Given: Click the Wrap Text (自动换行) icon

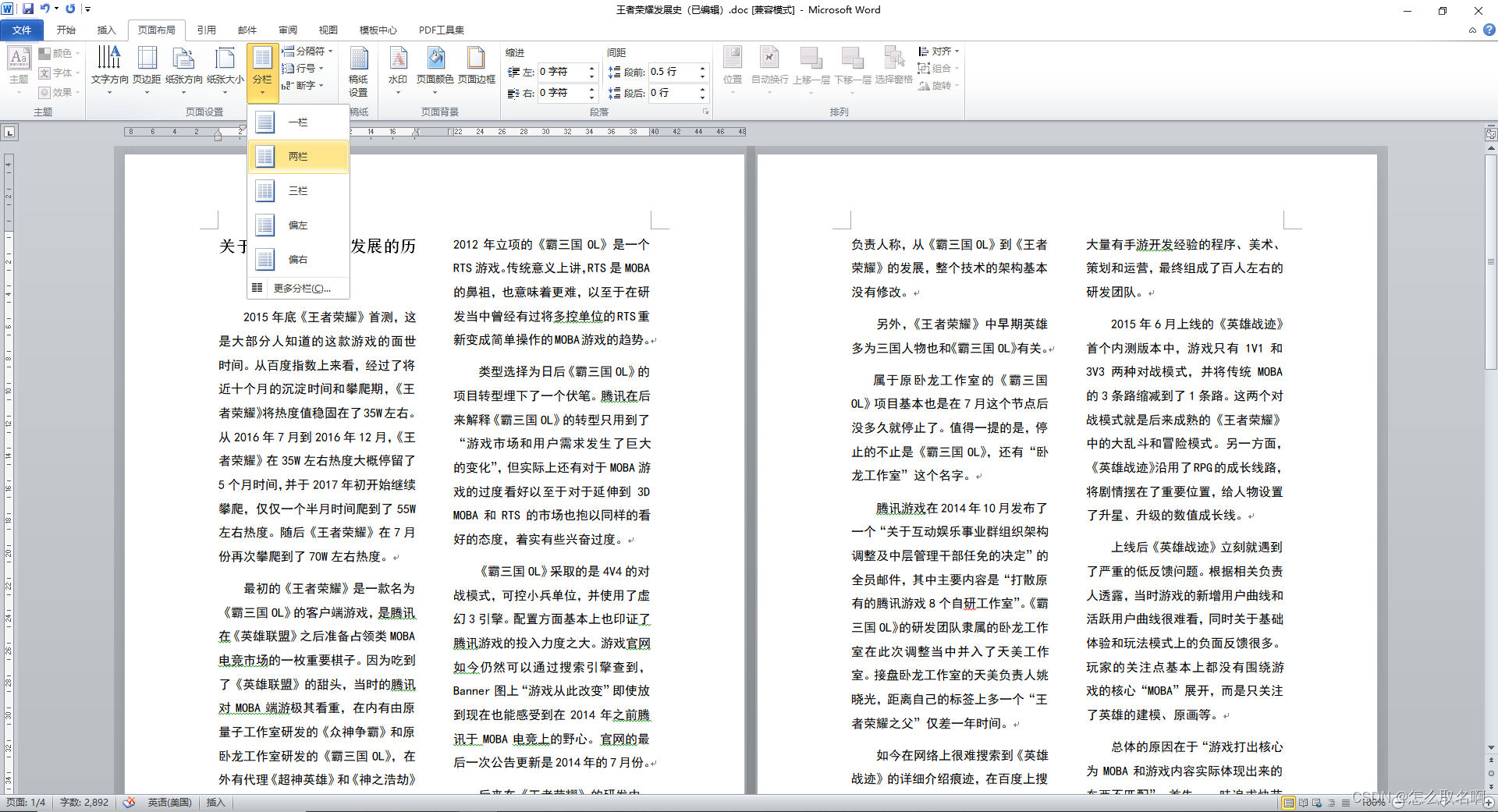Looking at the screenshot, I should click(x=769, y=69).
